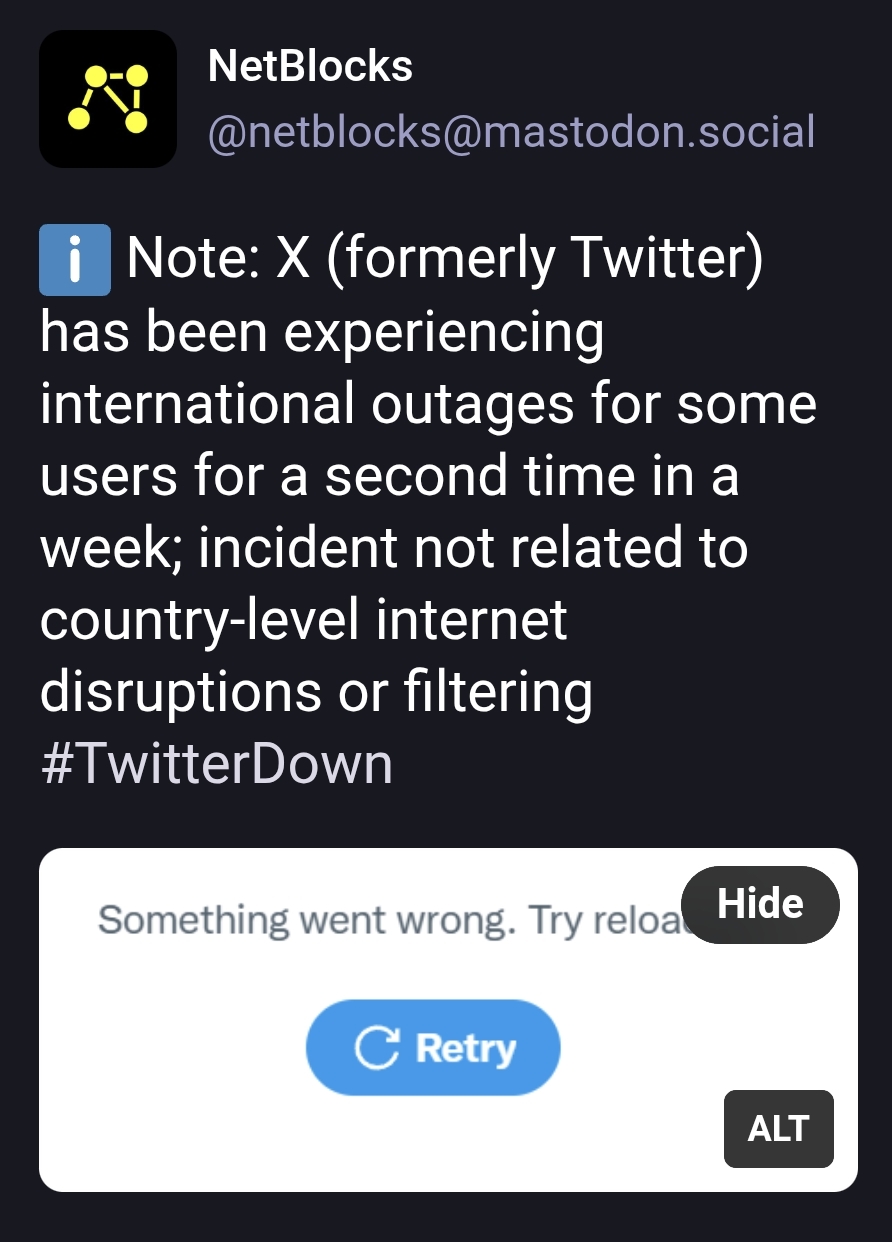The height and width of the screenshot is (1242, 892).
Task: Click the 'second time in a' phrase
Action: (x=531, y=477)
